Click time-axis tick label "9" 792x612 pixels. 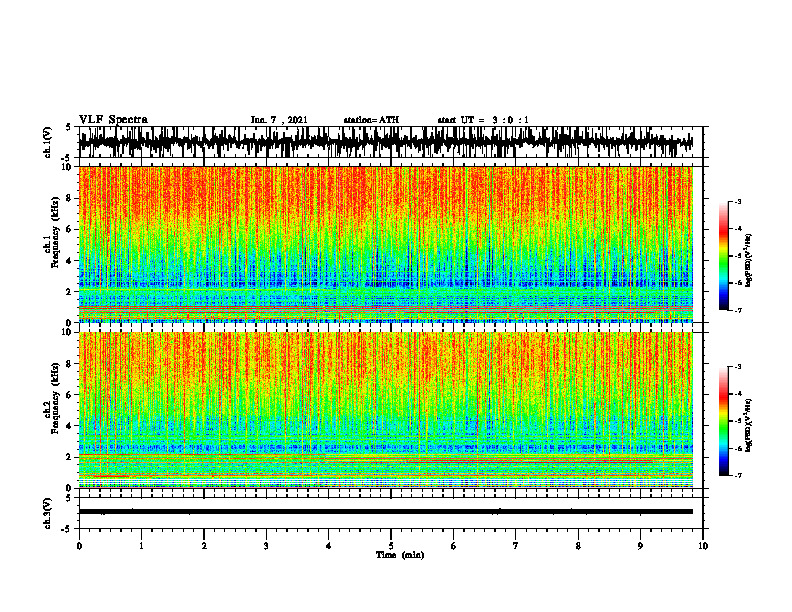tap(640, 546)
